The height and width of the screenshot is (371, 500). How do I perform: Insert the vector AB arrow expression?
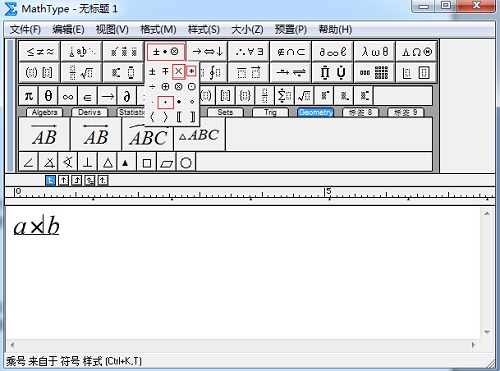(44, 134)
